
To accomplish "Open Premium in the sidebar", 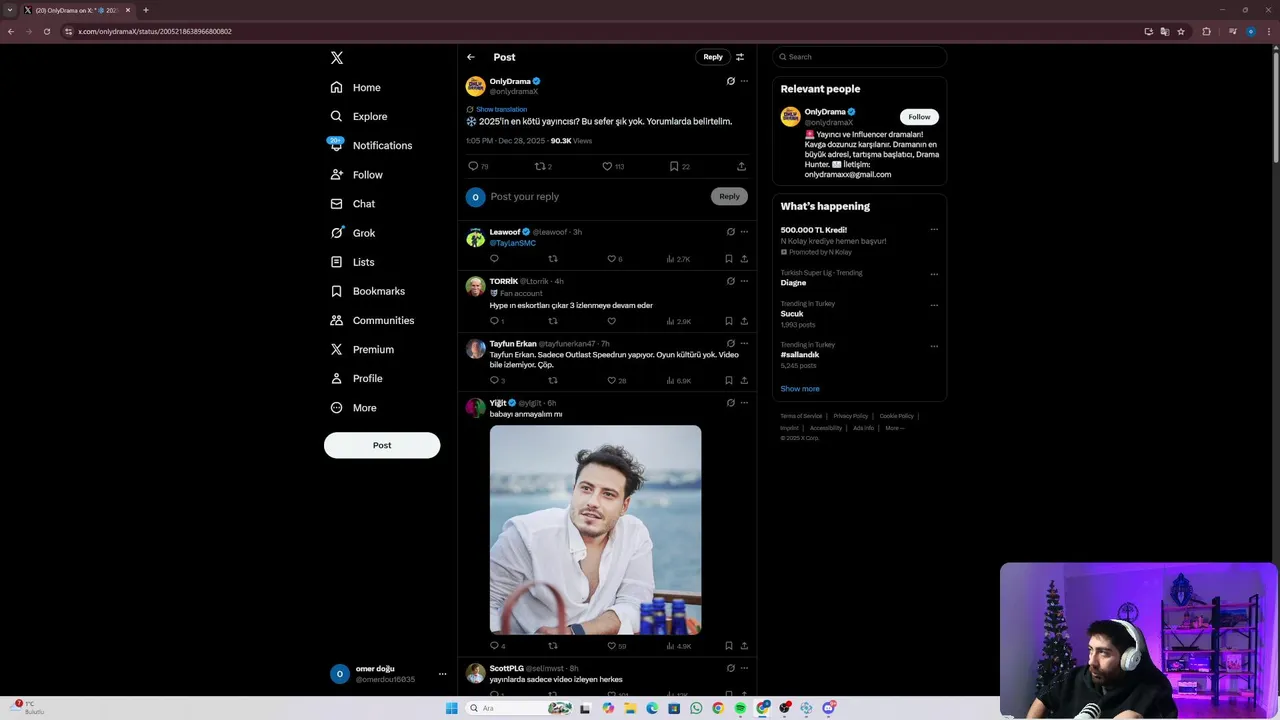I will coord(362,350).
